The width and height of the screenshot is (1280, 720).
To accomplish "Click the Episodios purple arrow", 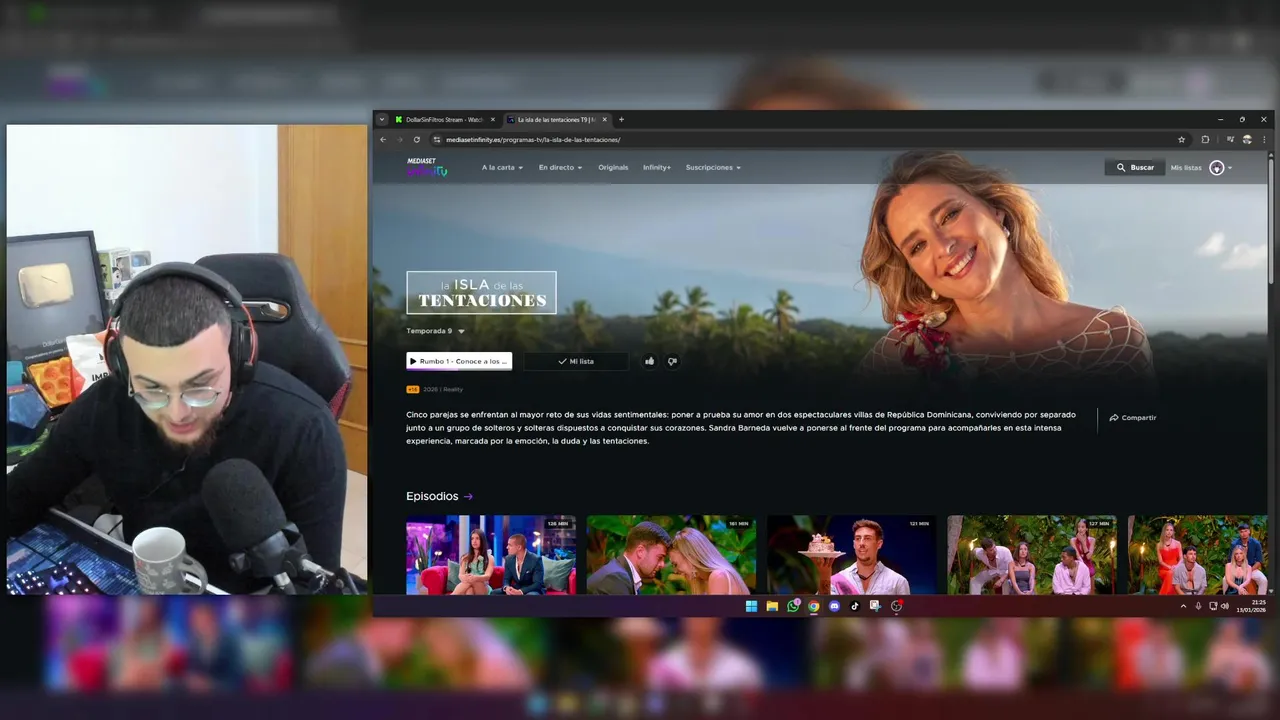I will click(x=468, y=496).
